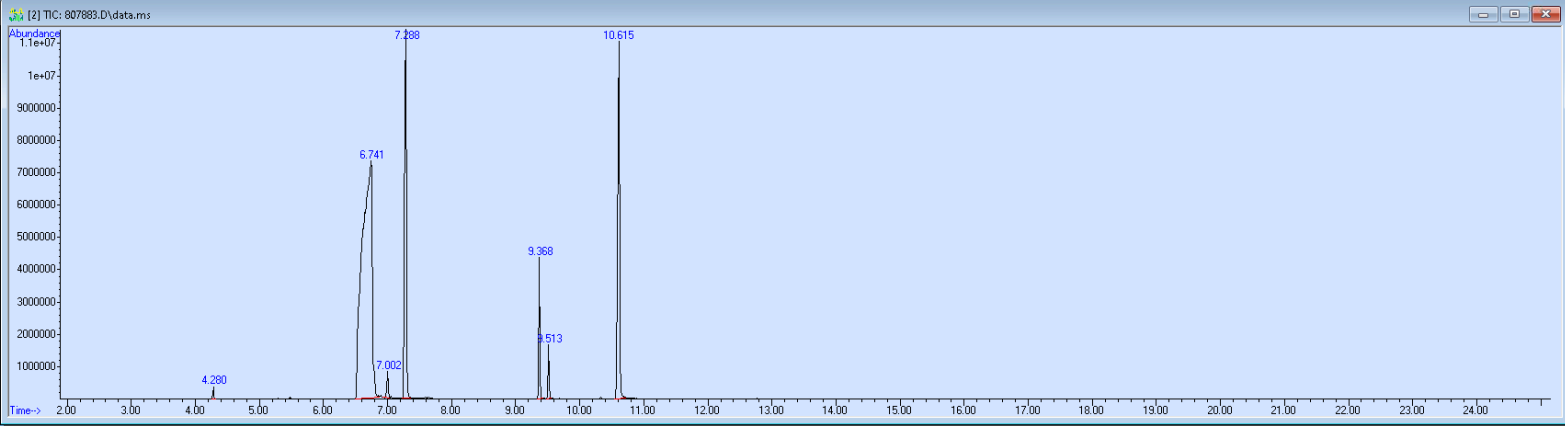Click the x-axis tick label 9.00
The image size is (1565, 426).
point(514,410)
